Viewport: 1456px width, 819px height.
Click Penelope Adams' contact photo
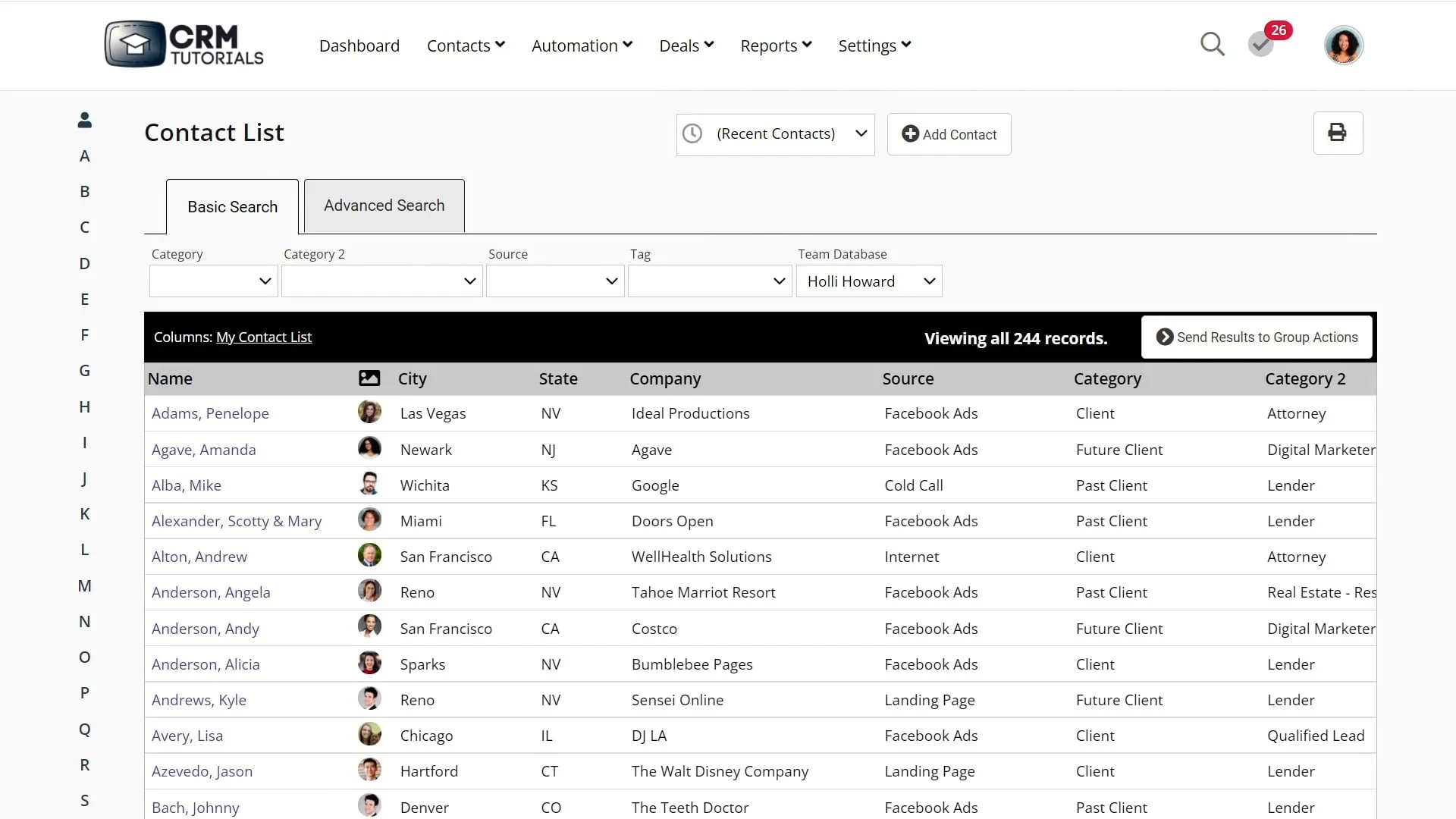pos(369,413)
